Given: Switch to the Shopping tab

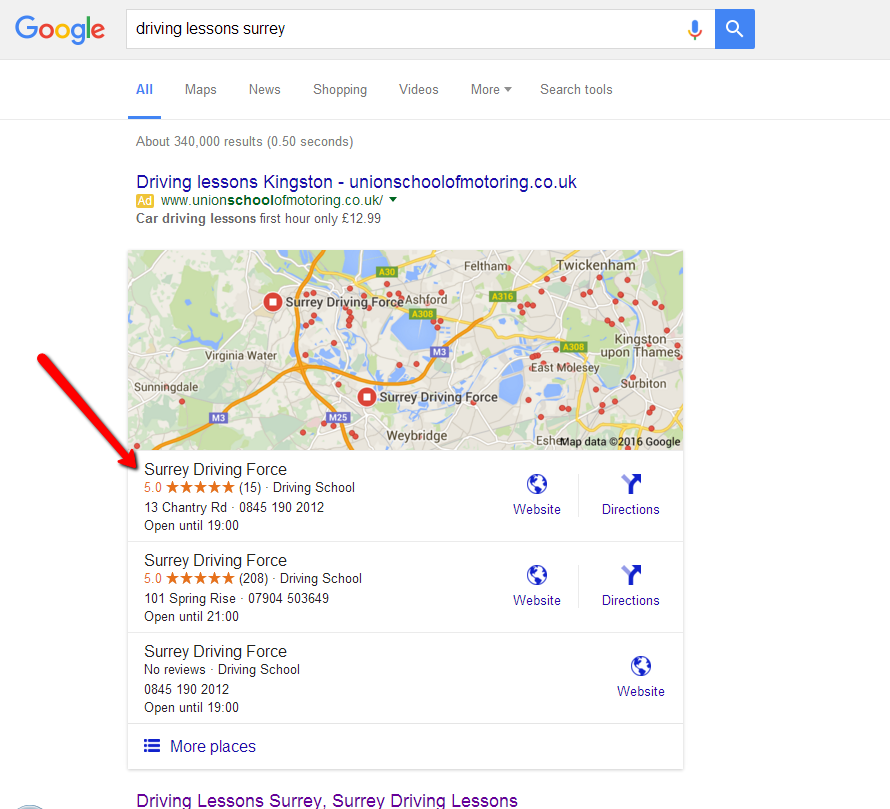Looking at the screenshot, I should (x=340, y=89).
